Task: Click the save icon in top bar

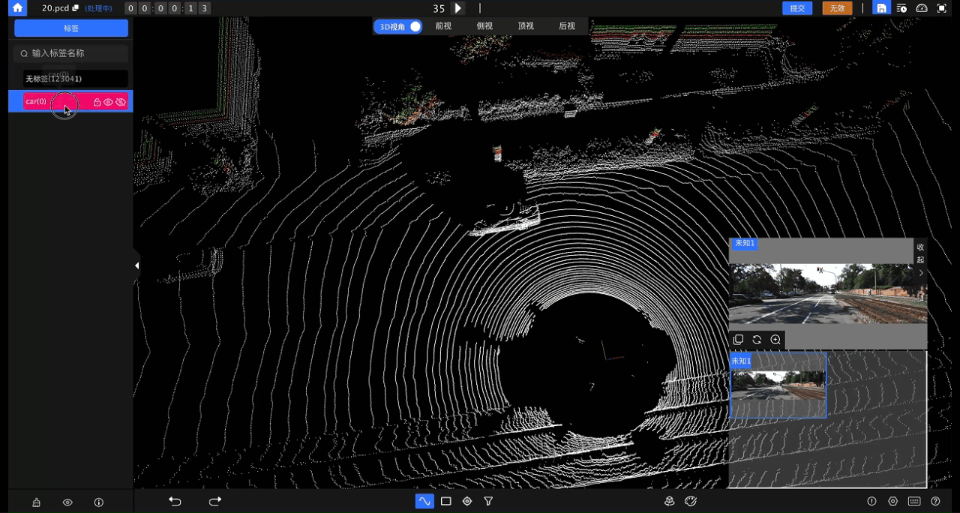Action: (x=881, y=8)
